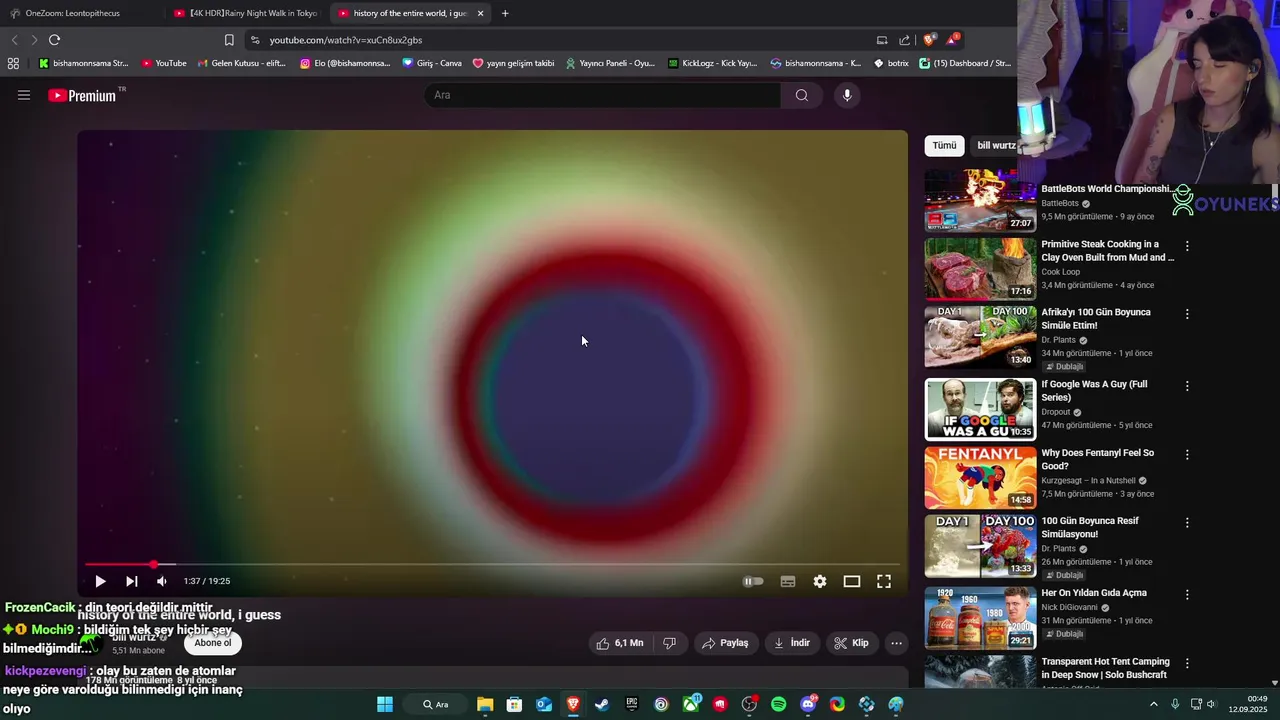The width and height of the screenshot is (1280, 720).
Task: Select the bill wurtz filter chip
Action: [x=996, y=145]
